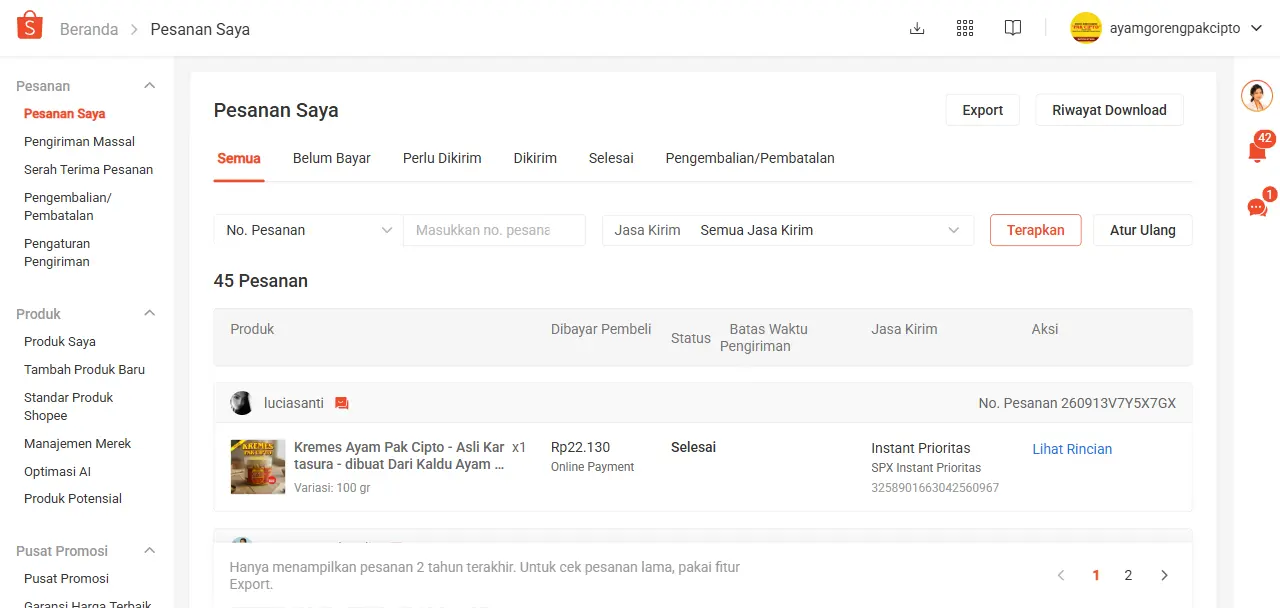
Task: Open Pengaturan Pengiriman in sidebar
Action: click(57, 252)
